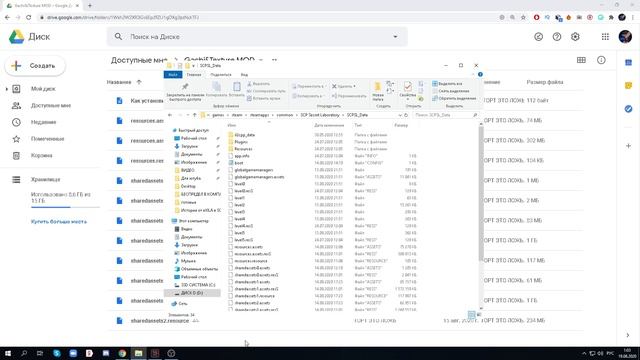This screenshot has width=640, height=360.
Task: Click the plus add-ons icon in side panel
Action: tap(629, 146)
